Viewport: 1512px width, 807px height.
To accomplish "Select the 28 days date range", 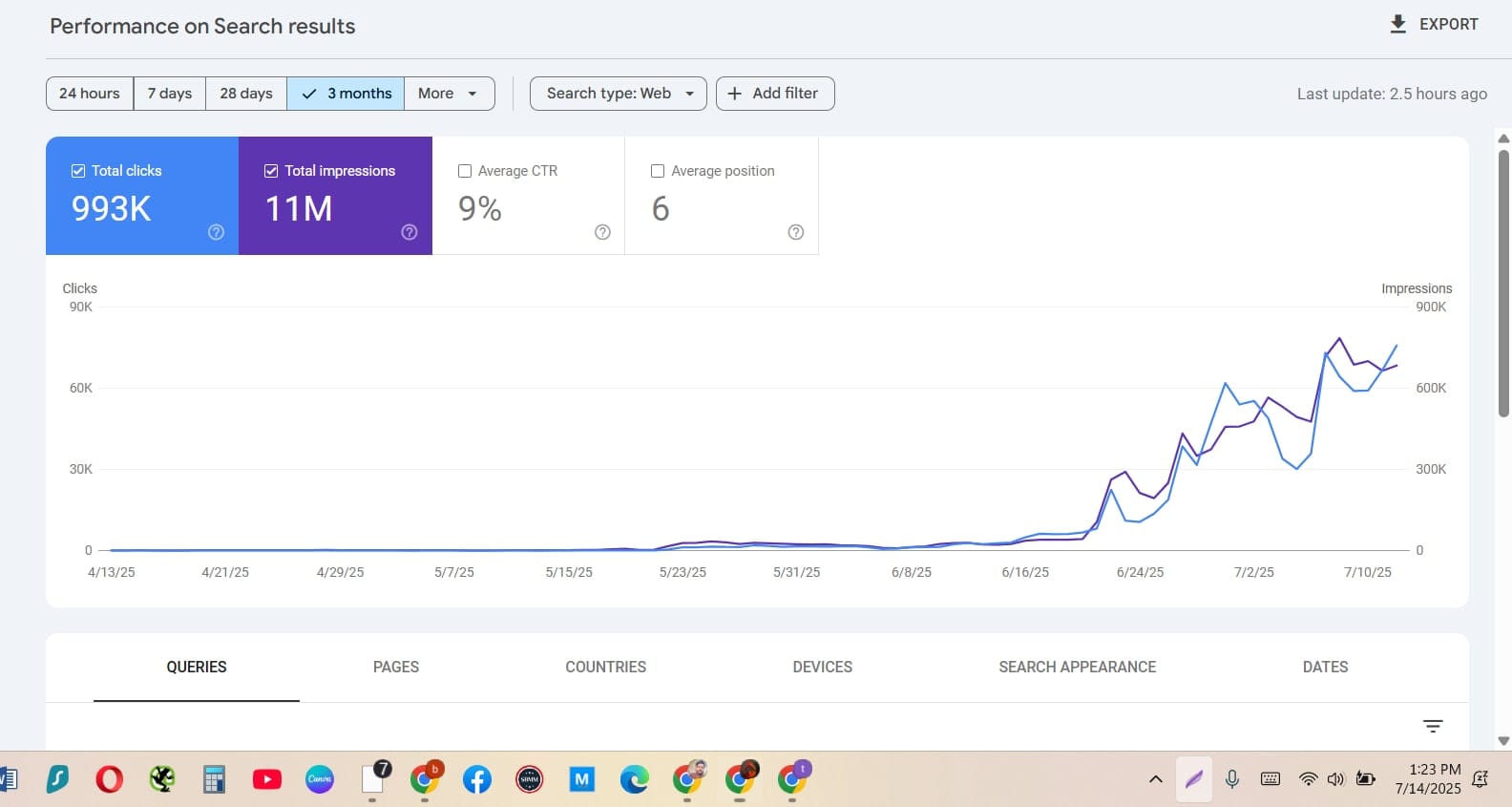I will click(246, 94).
